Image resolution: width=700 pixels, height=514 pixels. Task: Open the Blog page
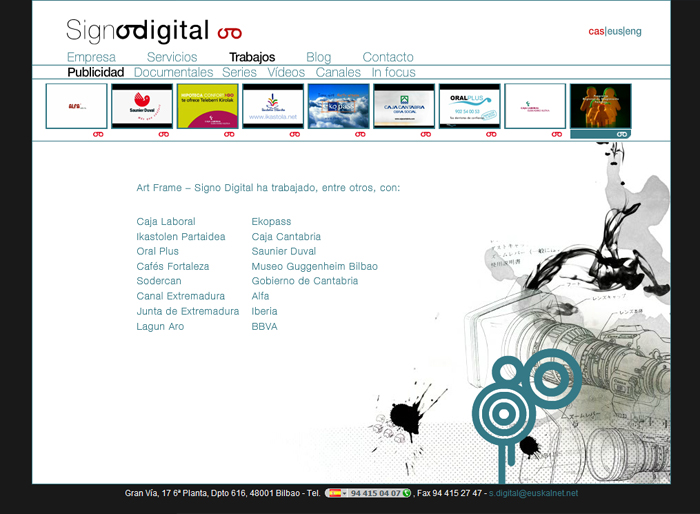coord(318,57)
